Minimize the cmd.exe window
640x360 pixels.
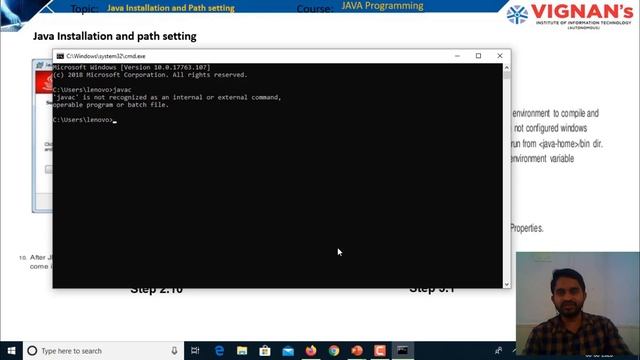457,56
